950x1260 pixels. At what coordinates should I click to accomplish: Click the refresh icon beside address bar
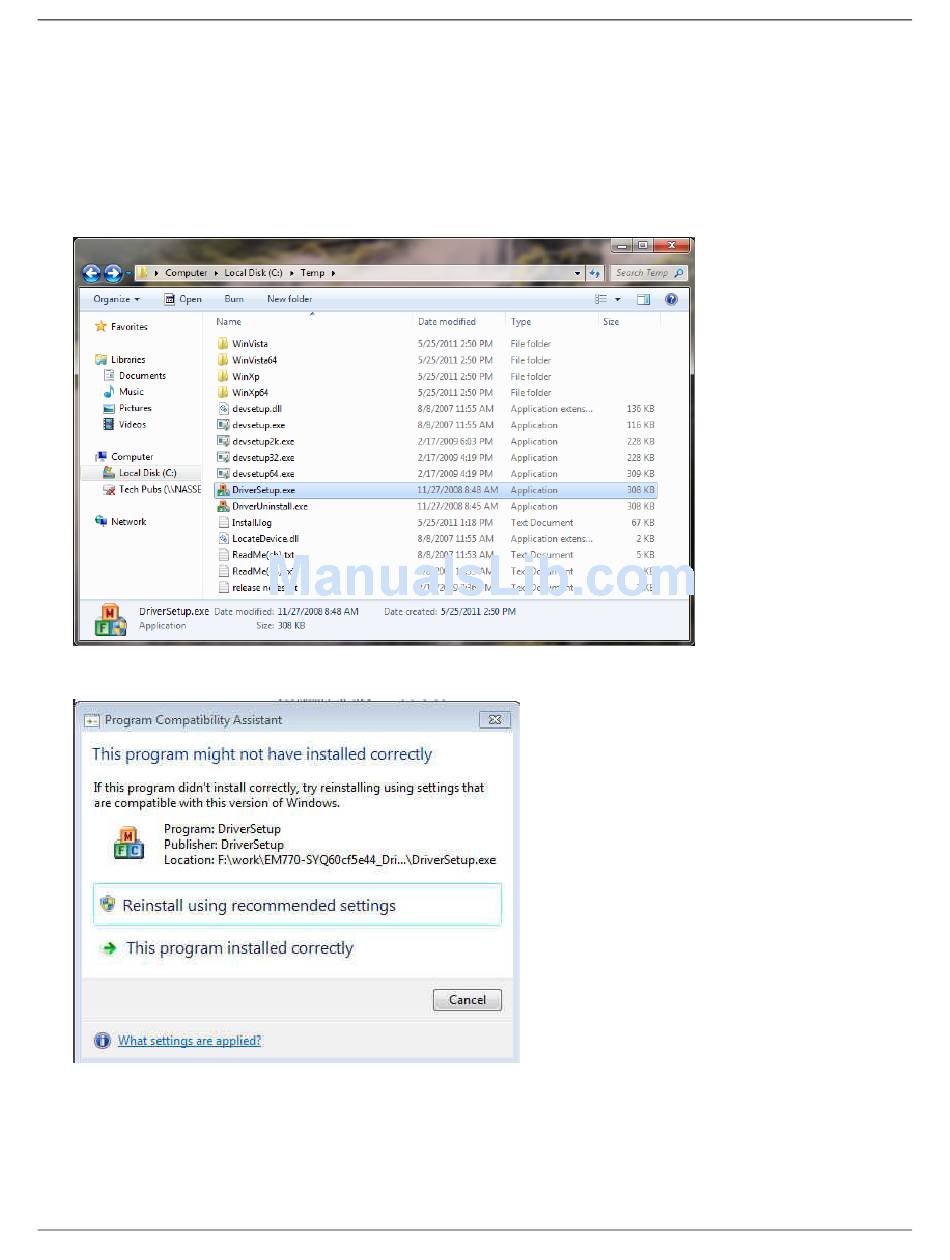[x=595, y=273]
